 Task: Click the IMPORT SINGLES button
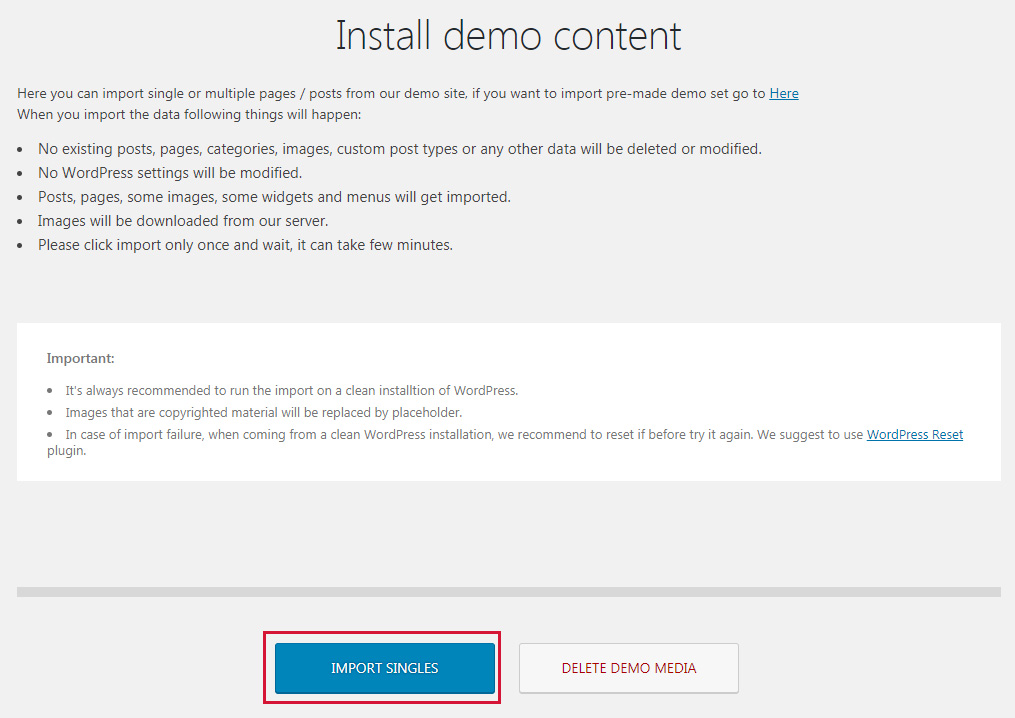tap(385, 668)
